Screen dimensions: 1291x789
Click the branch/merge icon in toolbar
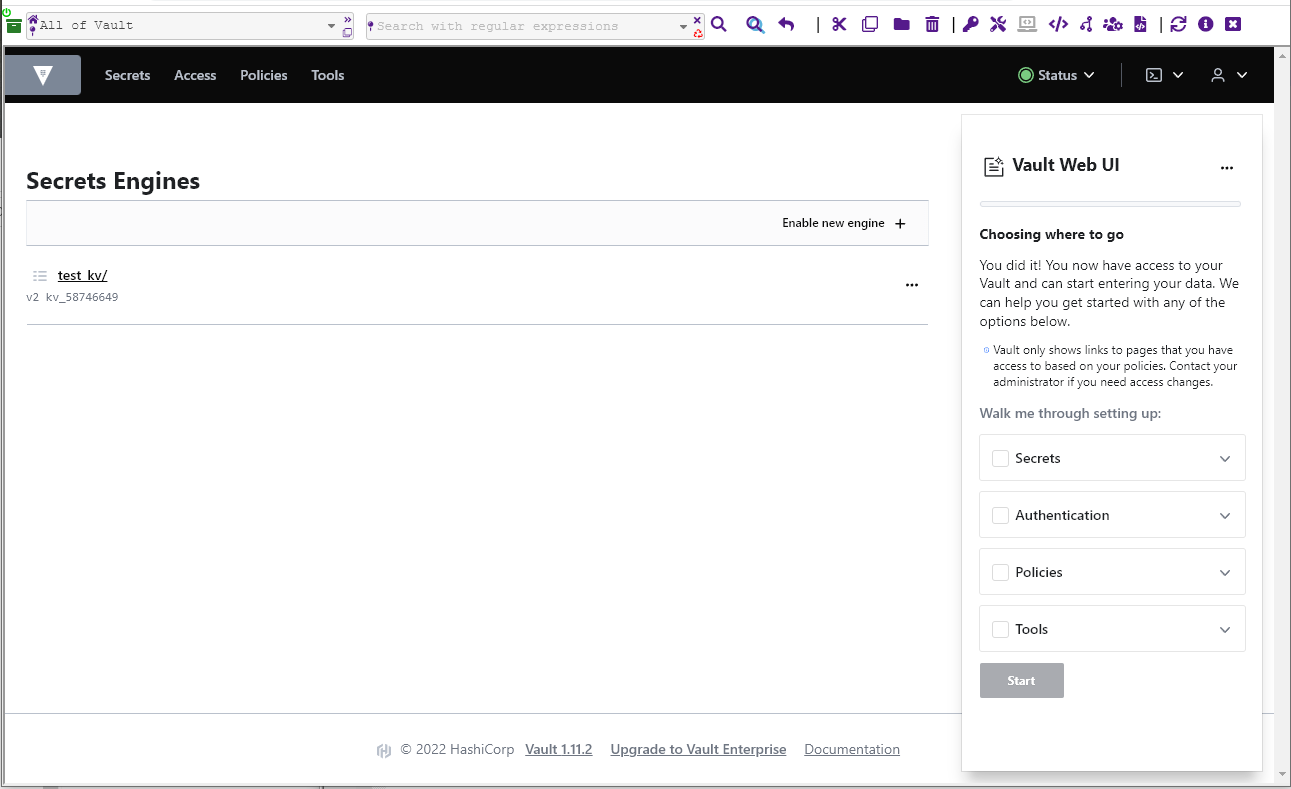[1086, 24]
